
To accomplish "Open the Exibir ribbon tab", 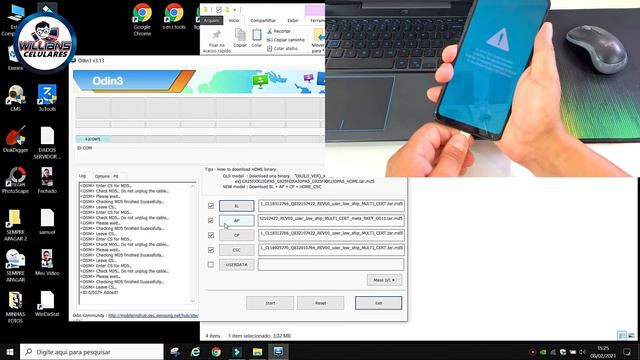I will (293, 20).
